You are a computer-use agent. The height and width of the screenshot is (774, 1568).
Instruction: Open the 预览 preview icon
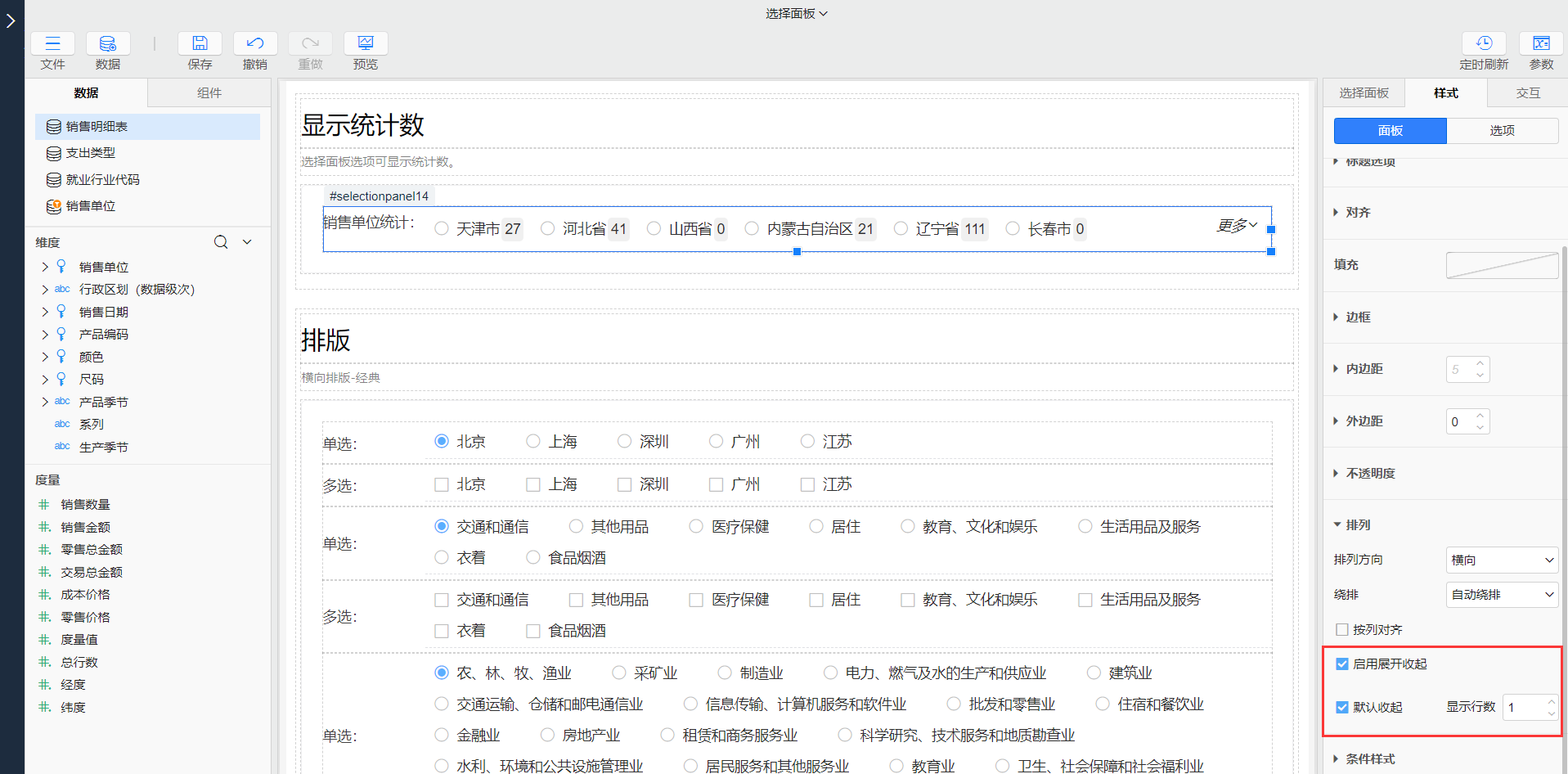[x=366, y=43]
